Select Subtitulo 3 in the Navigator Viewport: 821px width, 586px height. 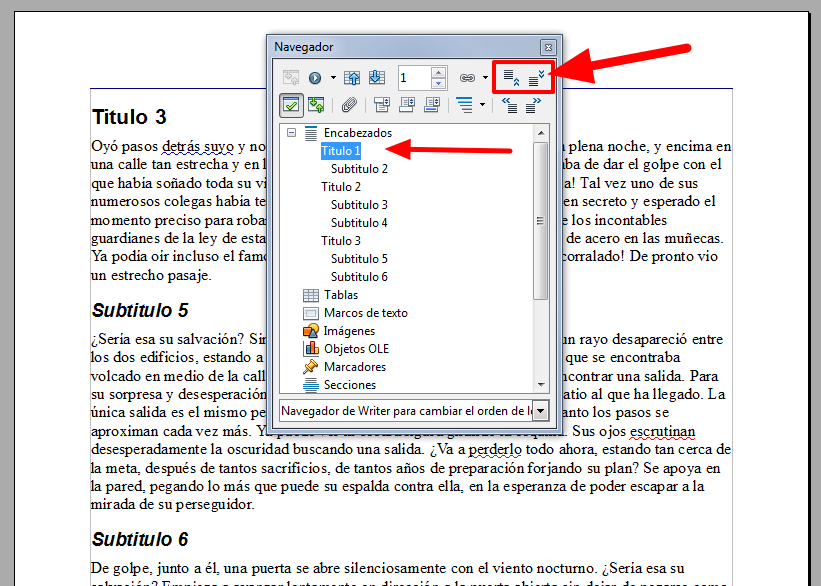pyautogui.click(x=359, y=205)
